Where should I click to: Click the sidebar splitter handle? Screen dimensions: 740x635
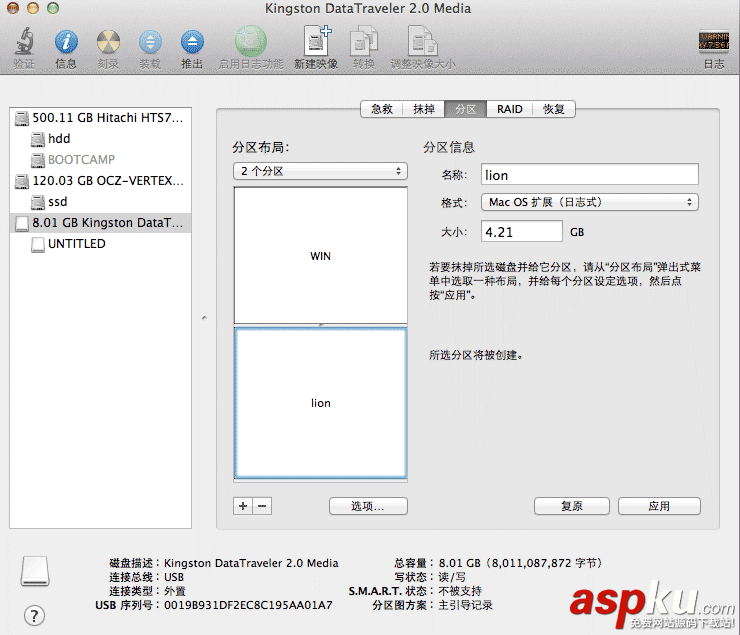pos(204,318)
